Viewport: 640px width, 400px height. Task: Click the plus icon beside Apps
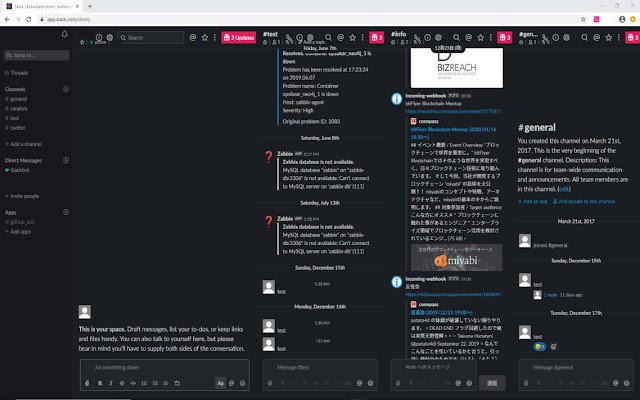66,212
